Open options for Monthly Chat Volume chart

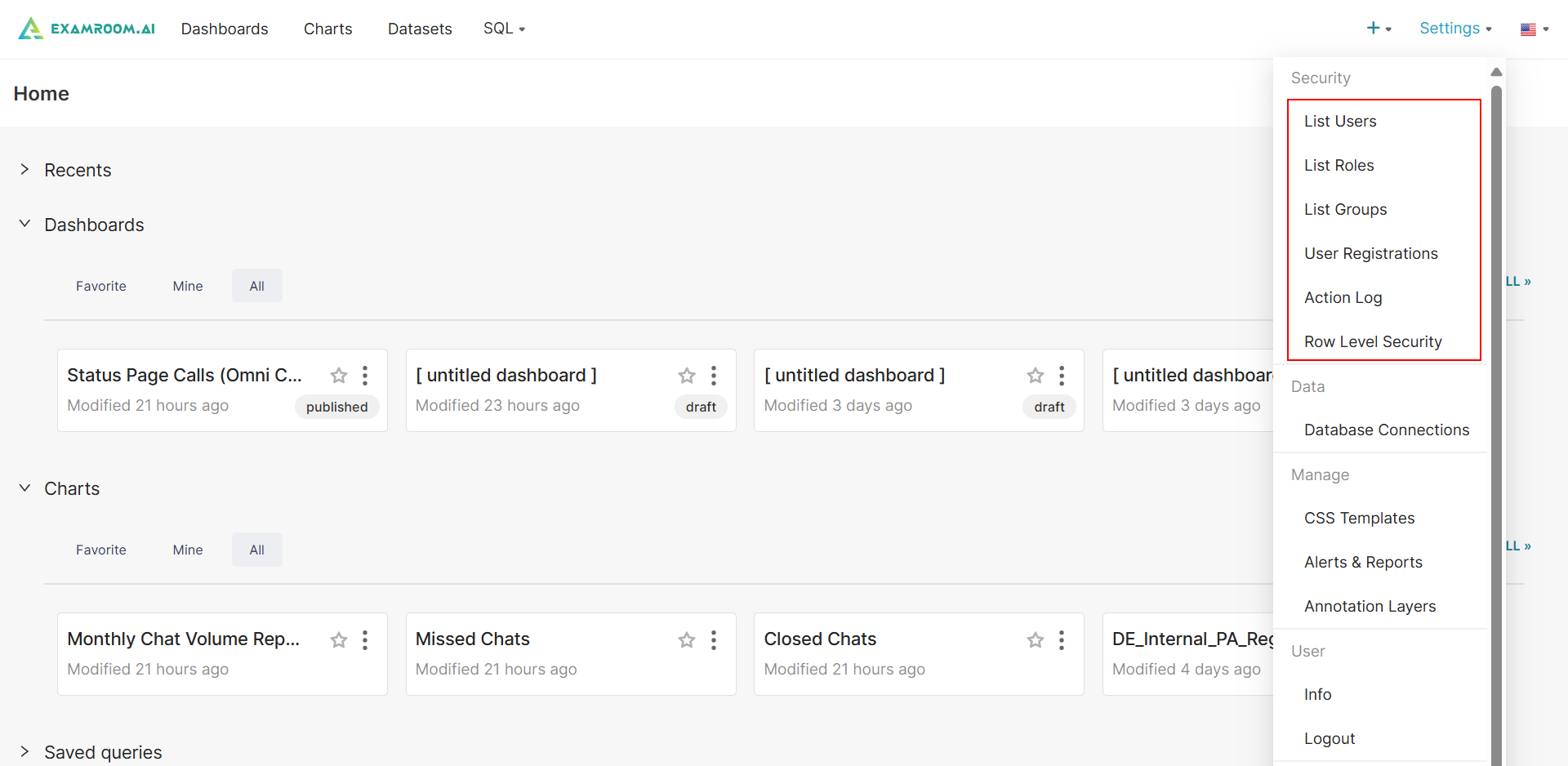click(365, 640)
